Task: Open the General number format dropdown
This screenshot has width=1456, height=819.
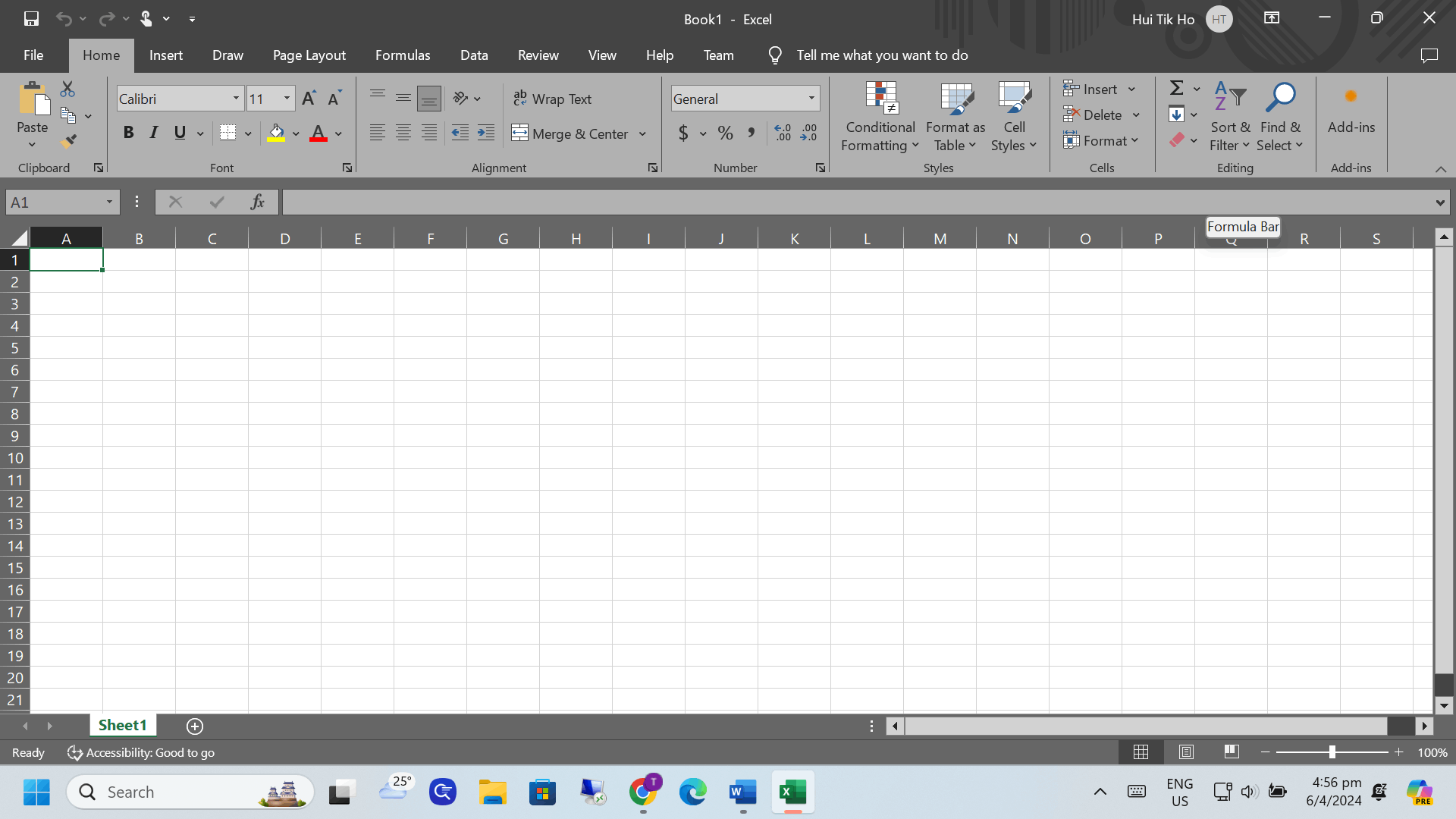Action: coord(811,99)
